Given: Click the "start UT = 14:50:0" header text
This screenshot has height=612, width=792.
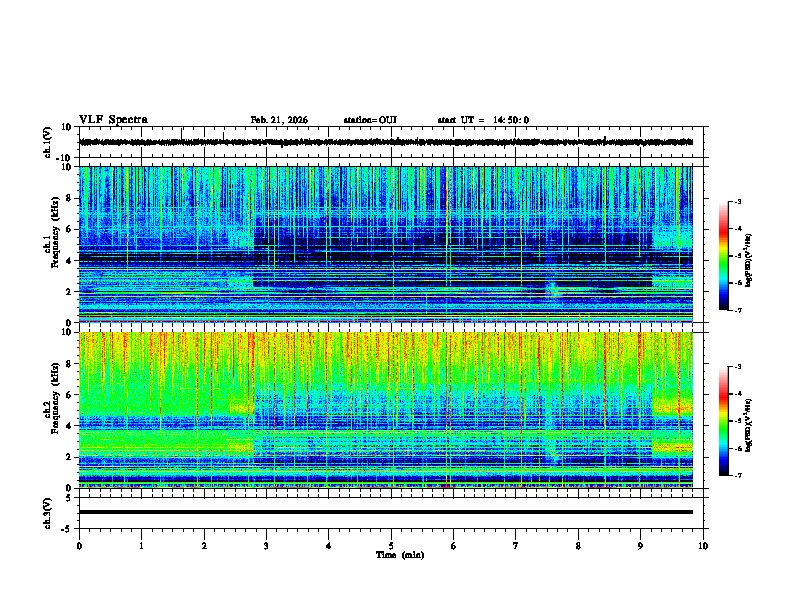Looking at the screenshot, I should pos(483,120).
